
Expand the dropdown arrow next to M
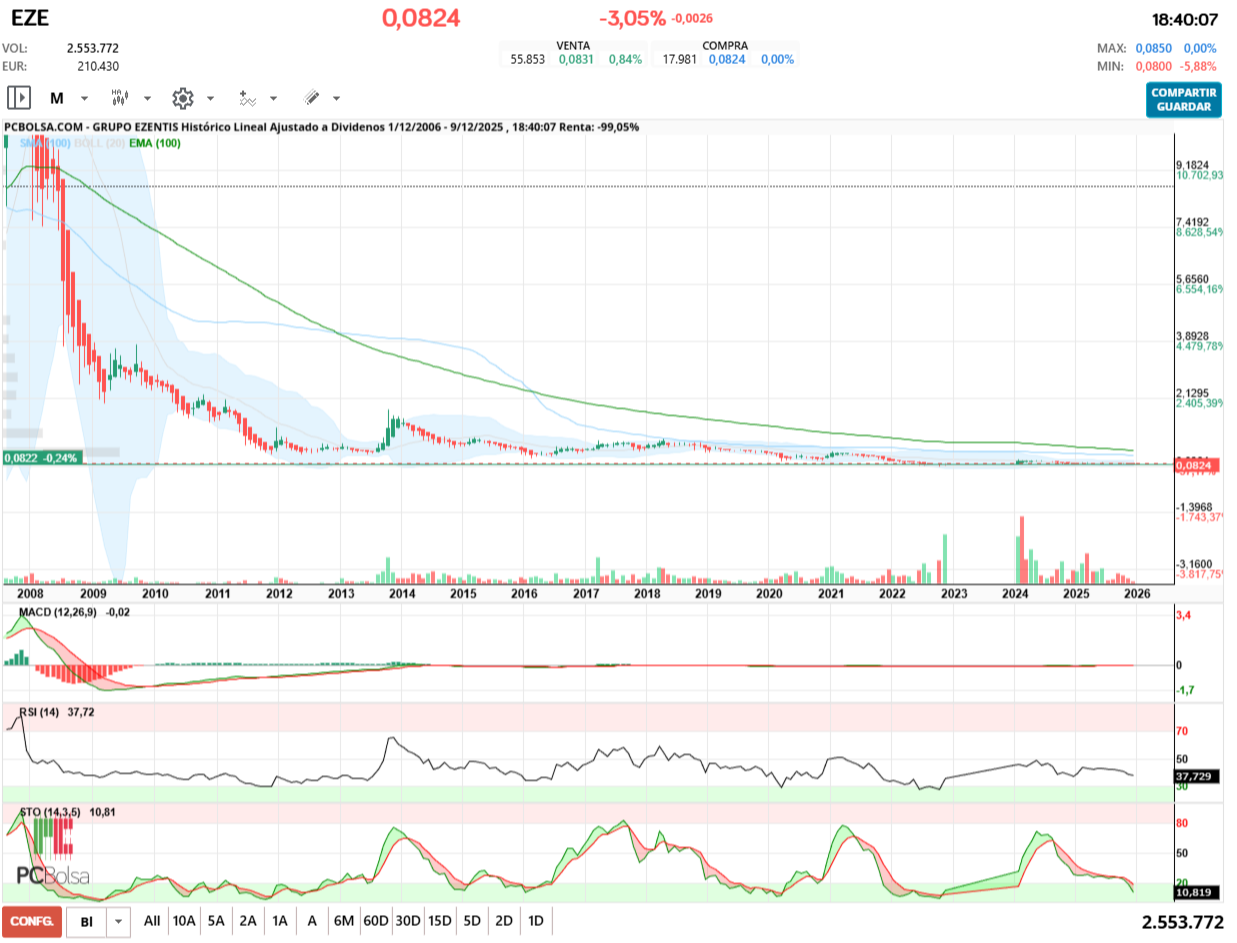pos(84,99)
